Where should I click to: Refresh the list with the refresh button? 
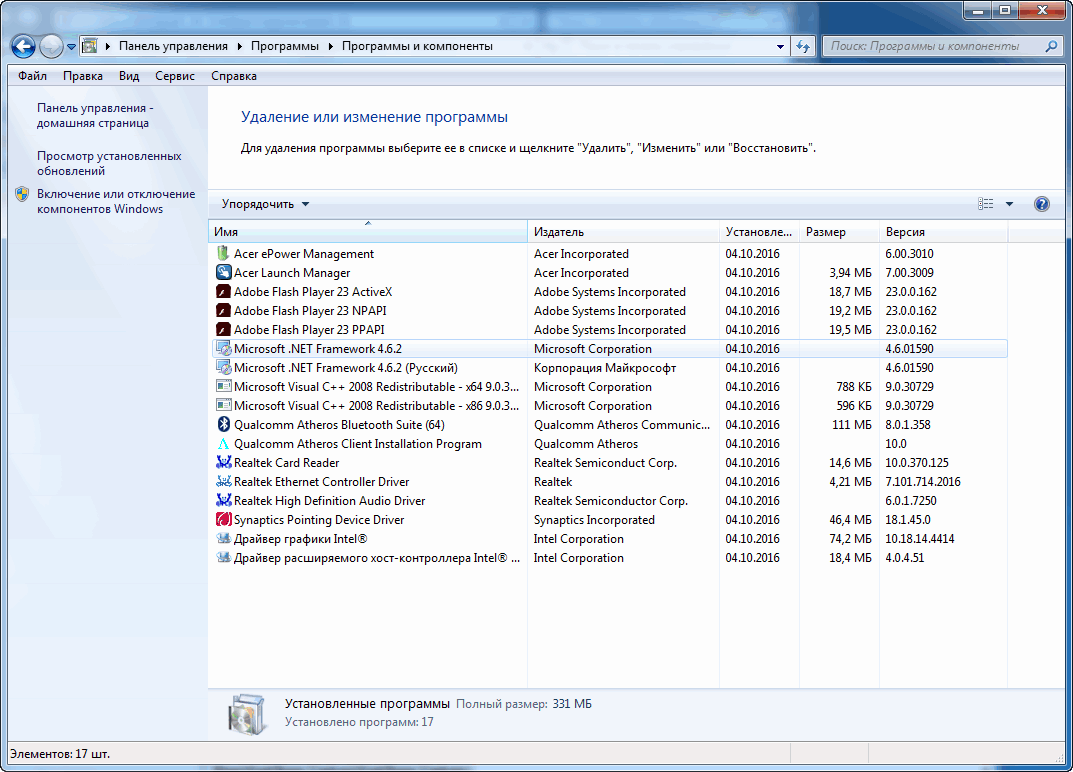pyautogui.click(x=803, y=47)
